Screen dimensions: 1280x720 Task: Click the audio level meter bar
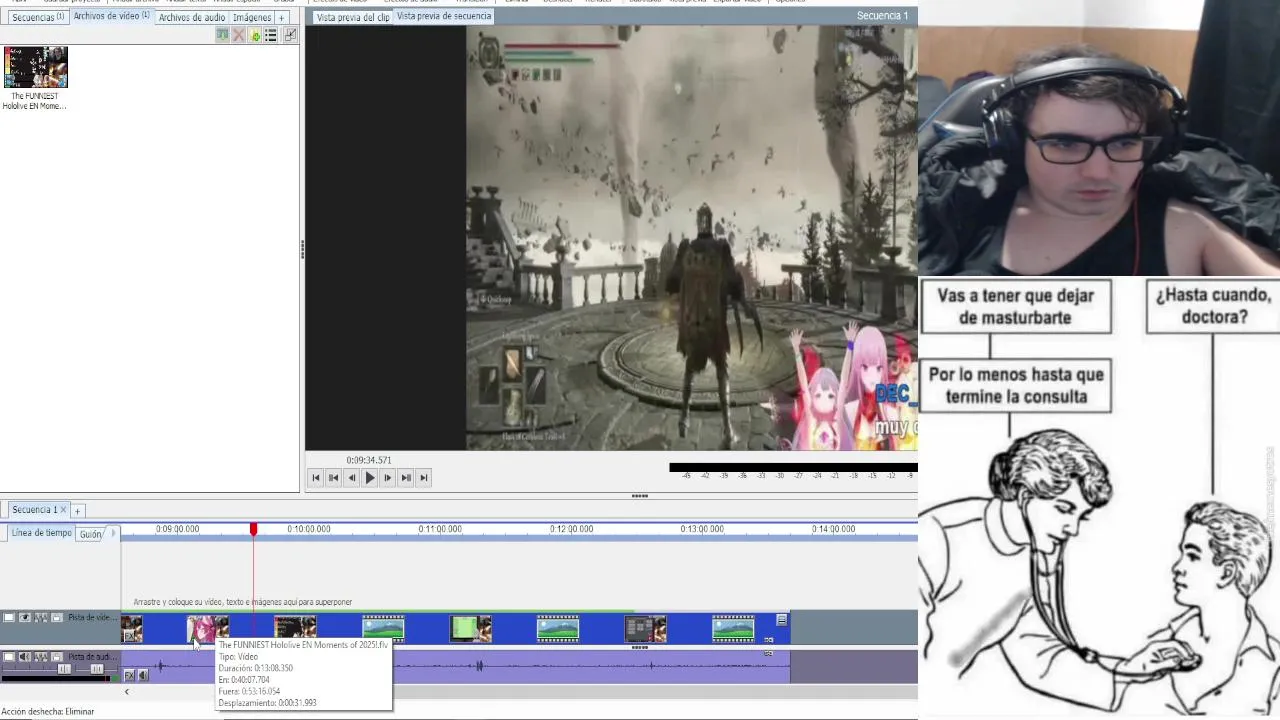coord(793,467)
